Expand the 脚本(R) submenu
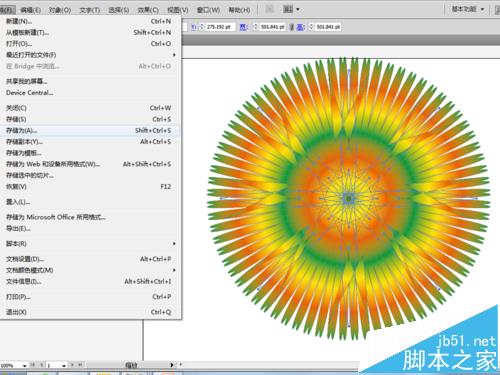Screen dimensions: 500x375 pos(90,244)
